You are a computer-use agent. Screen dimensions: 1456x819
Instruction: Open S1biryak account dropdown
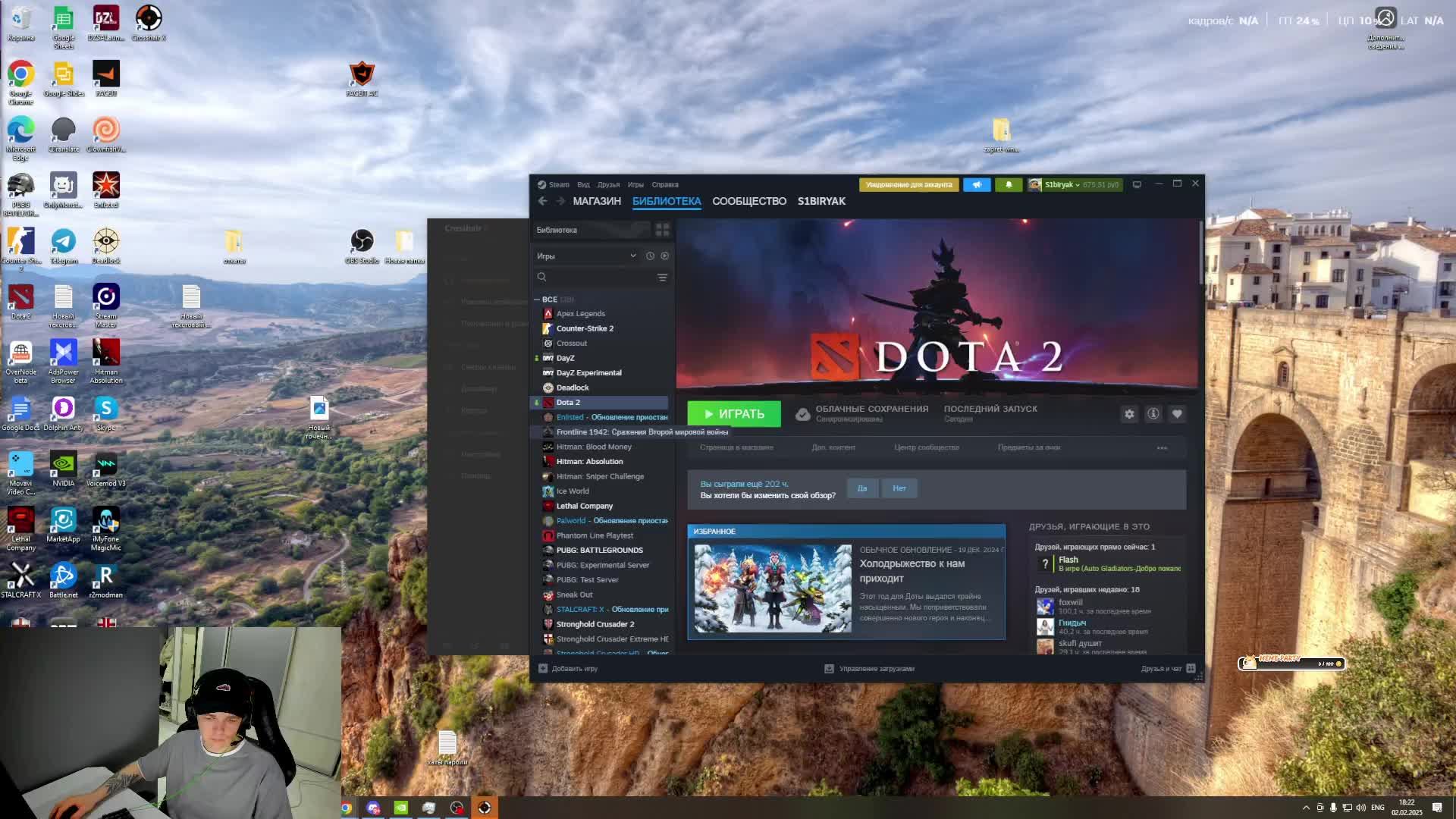point(1062,185)
